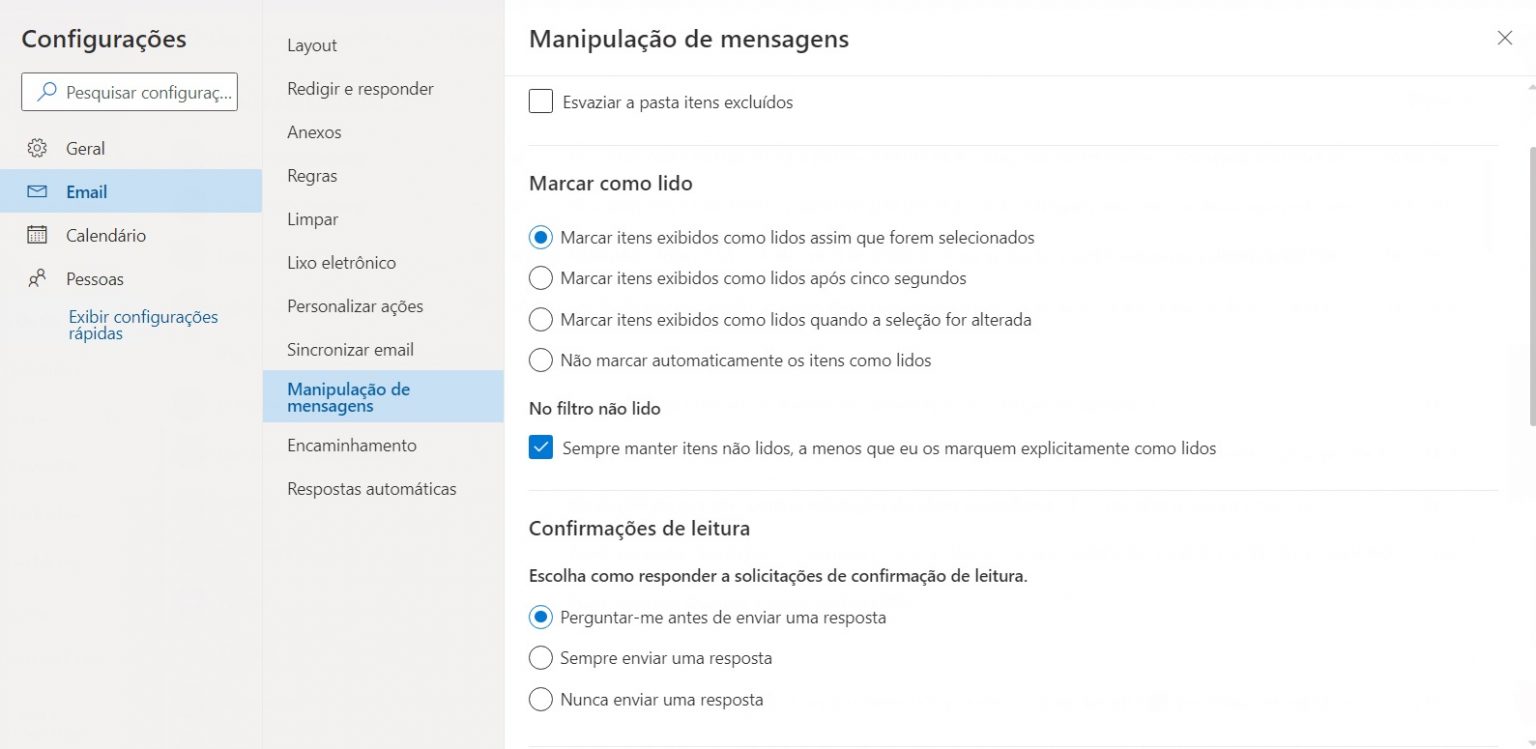Viewport: 1536px width, 749px height.
Task: Click the Configurações heading
Action: tap(104, 39)
